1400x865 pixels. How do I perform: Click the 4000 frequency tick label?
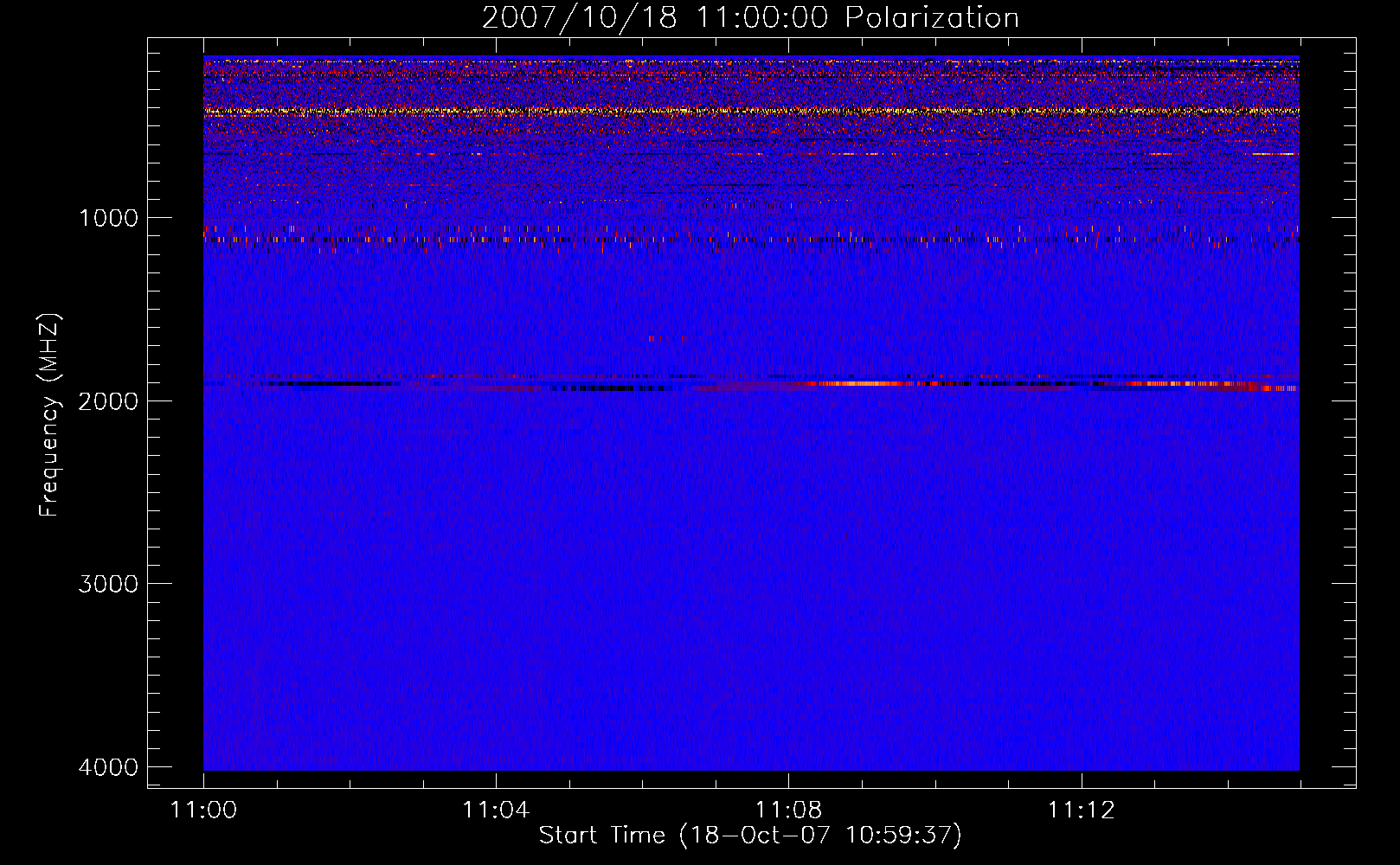point(108,767)
